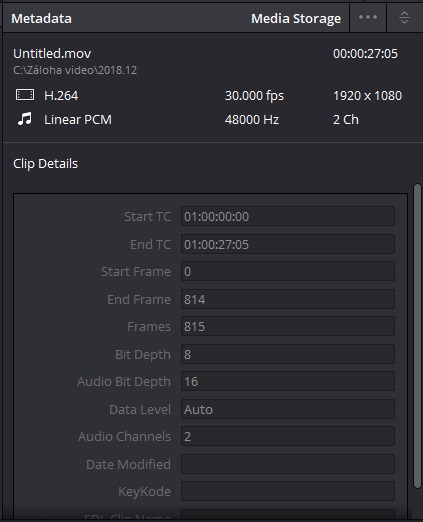Click the empty Date Modified field
The width and height of the screenshot is (423, 522).
[288, 464]
